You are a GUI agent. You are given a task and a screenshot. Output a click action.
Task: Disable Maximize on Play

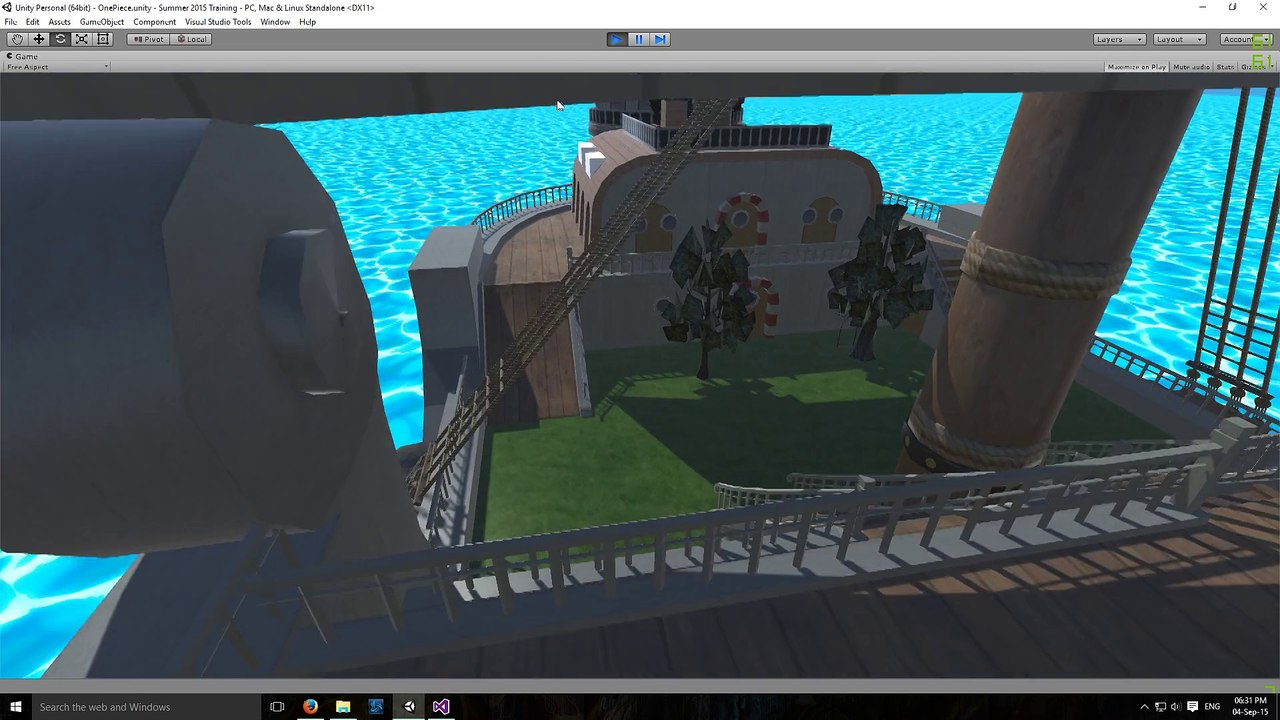point(1137,66)
